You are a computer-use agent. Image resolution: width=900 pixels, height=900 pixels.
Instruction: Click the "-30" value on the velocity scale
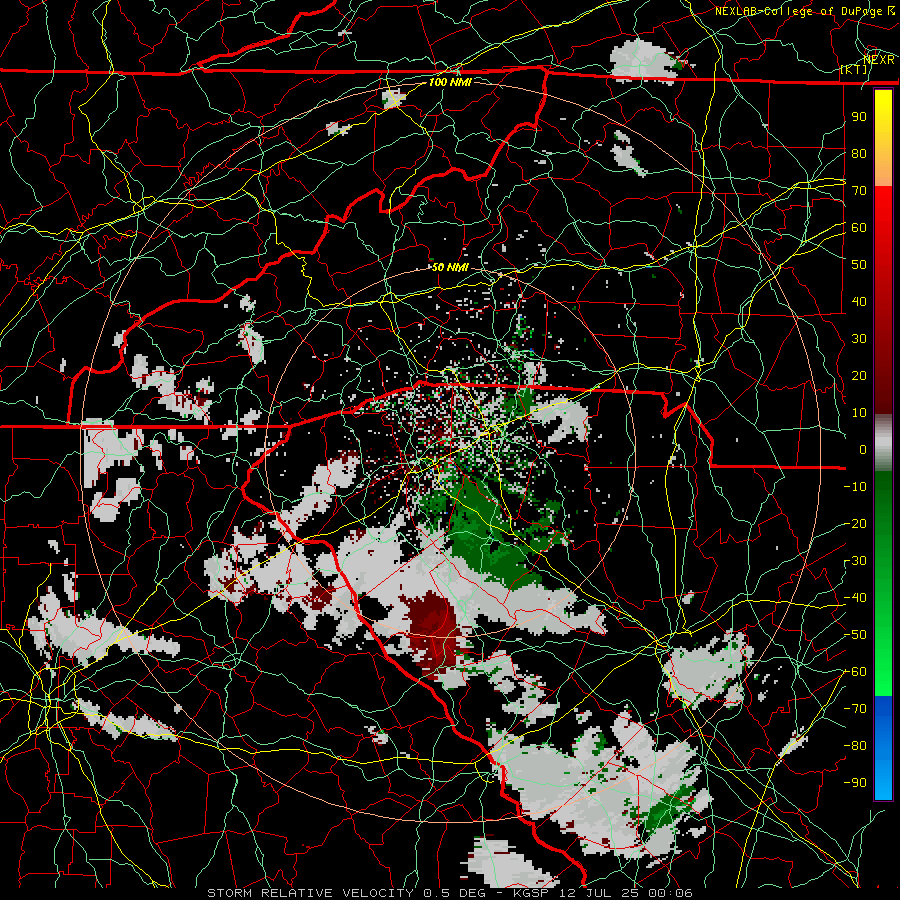pyautogui.click(x=855, y=561)
